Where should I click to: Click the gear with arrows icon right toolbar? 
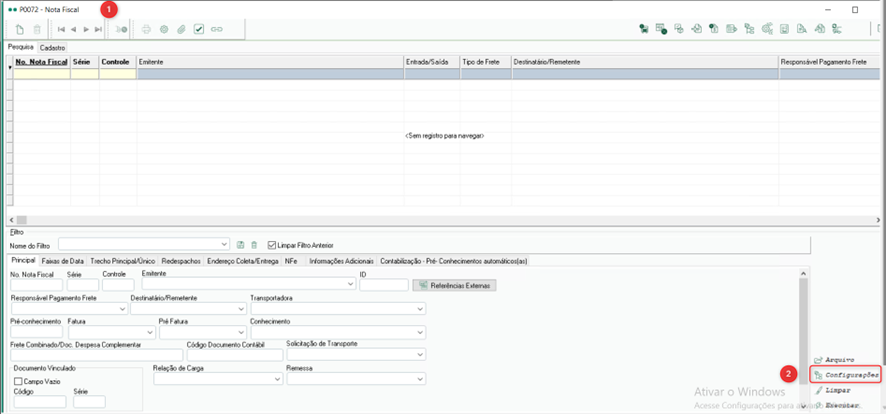point(767,29)
